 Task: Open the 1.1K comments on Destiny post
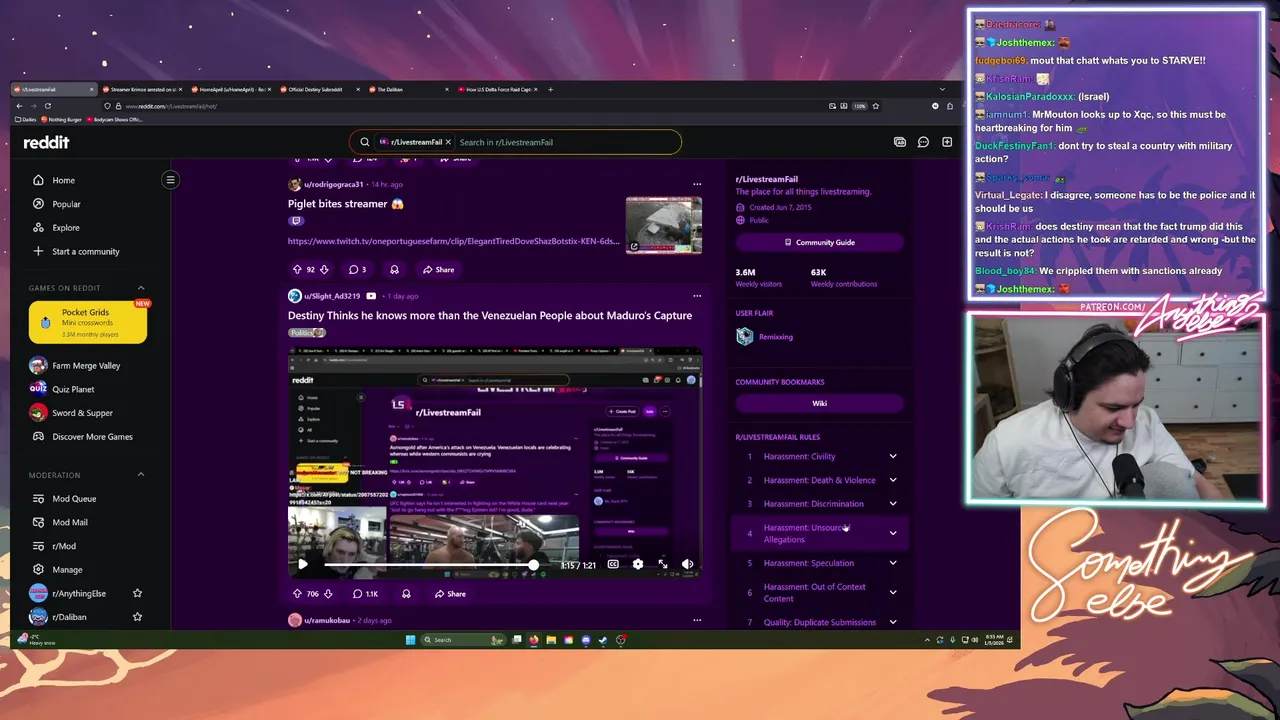click(x=365, y=594)
